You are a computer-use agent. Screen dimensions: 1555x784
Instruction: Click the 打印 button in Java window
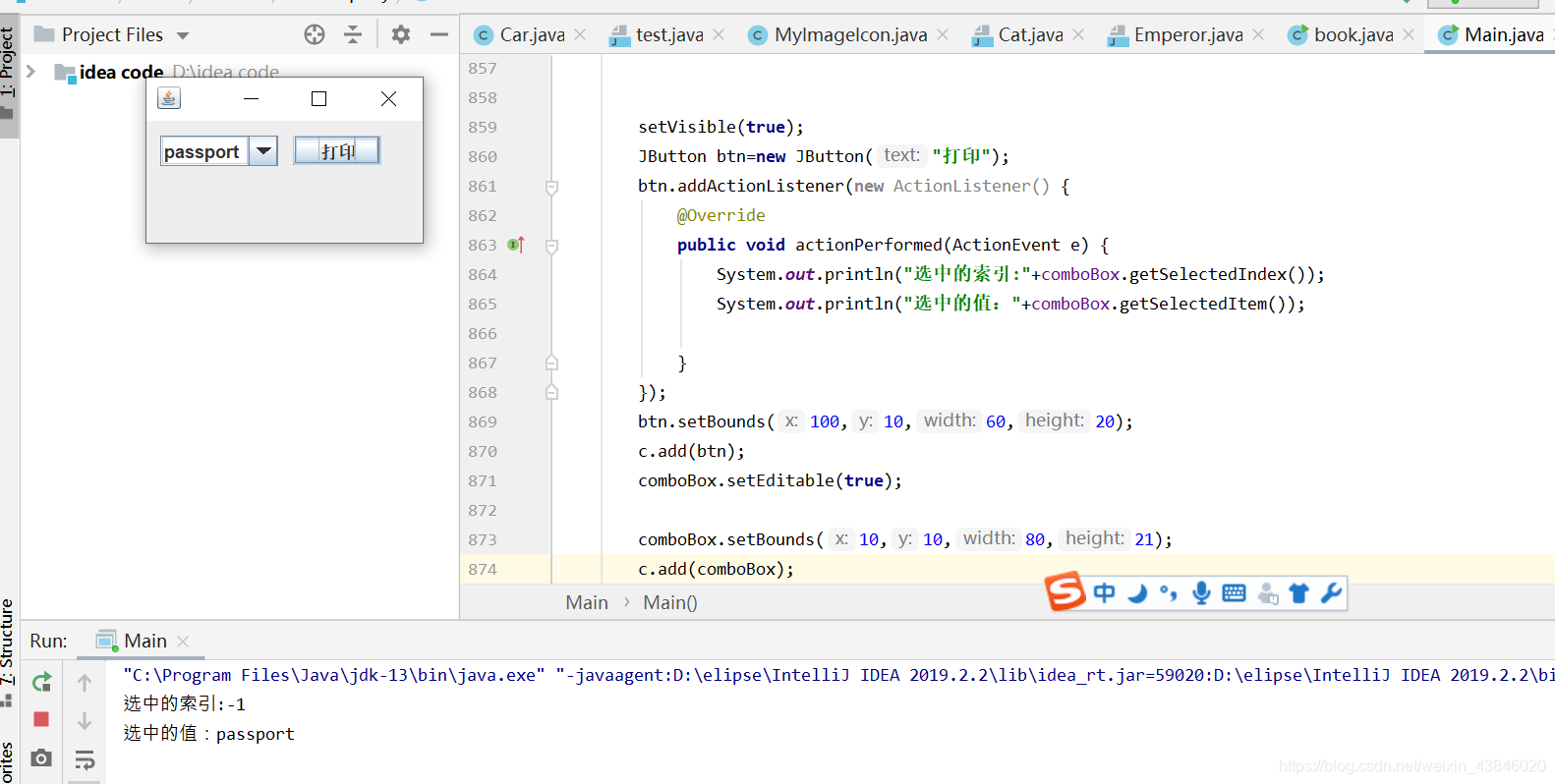click(x=336, y=150)
